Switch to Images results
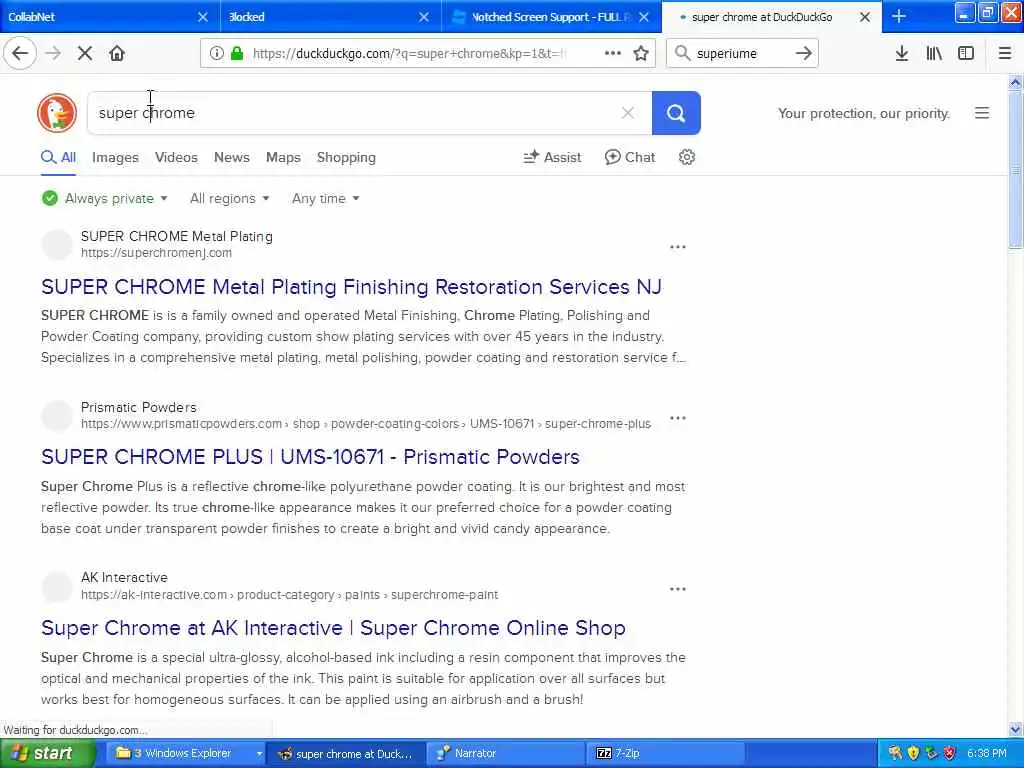The image size is (1024, 768). [115, 157]
